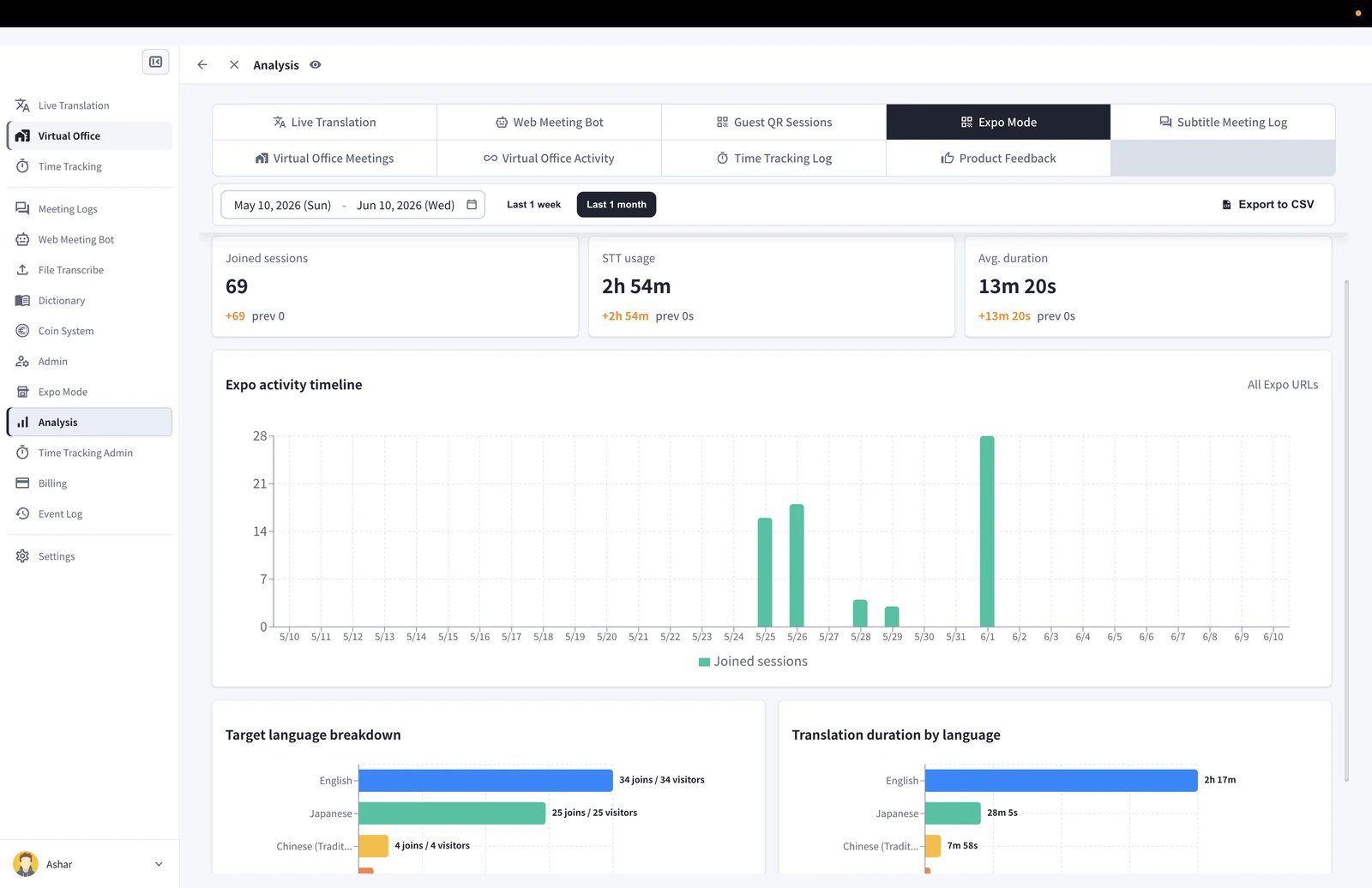Click the back arrow icon

pos(202,65)
